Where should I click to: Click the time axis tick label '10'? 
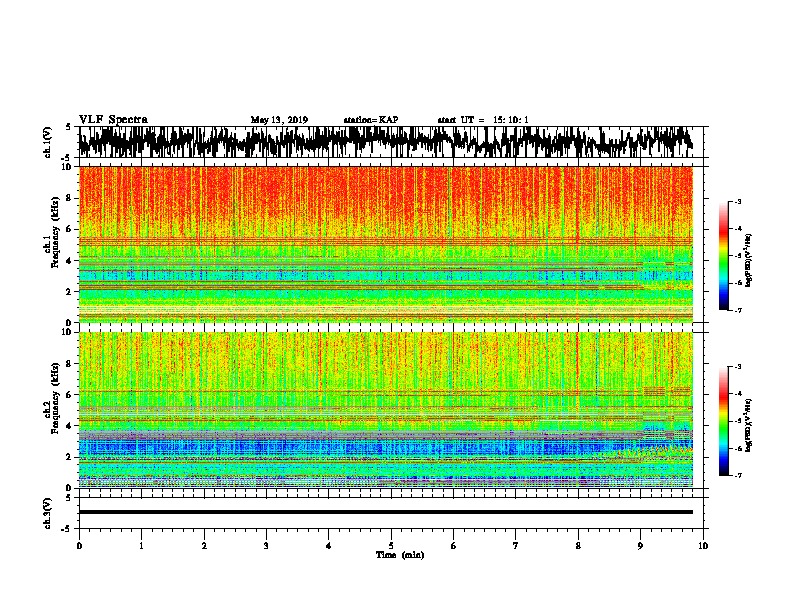pos(703,546)
